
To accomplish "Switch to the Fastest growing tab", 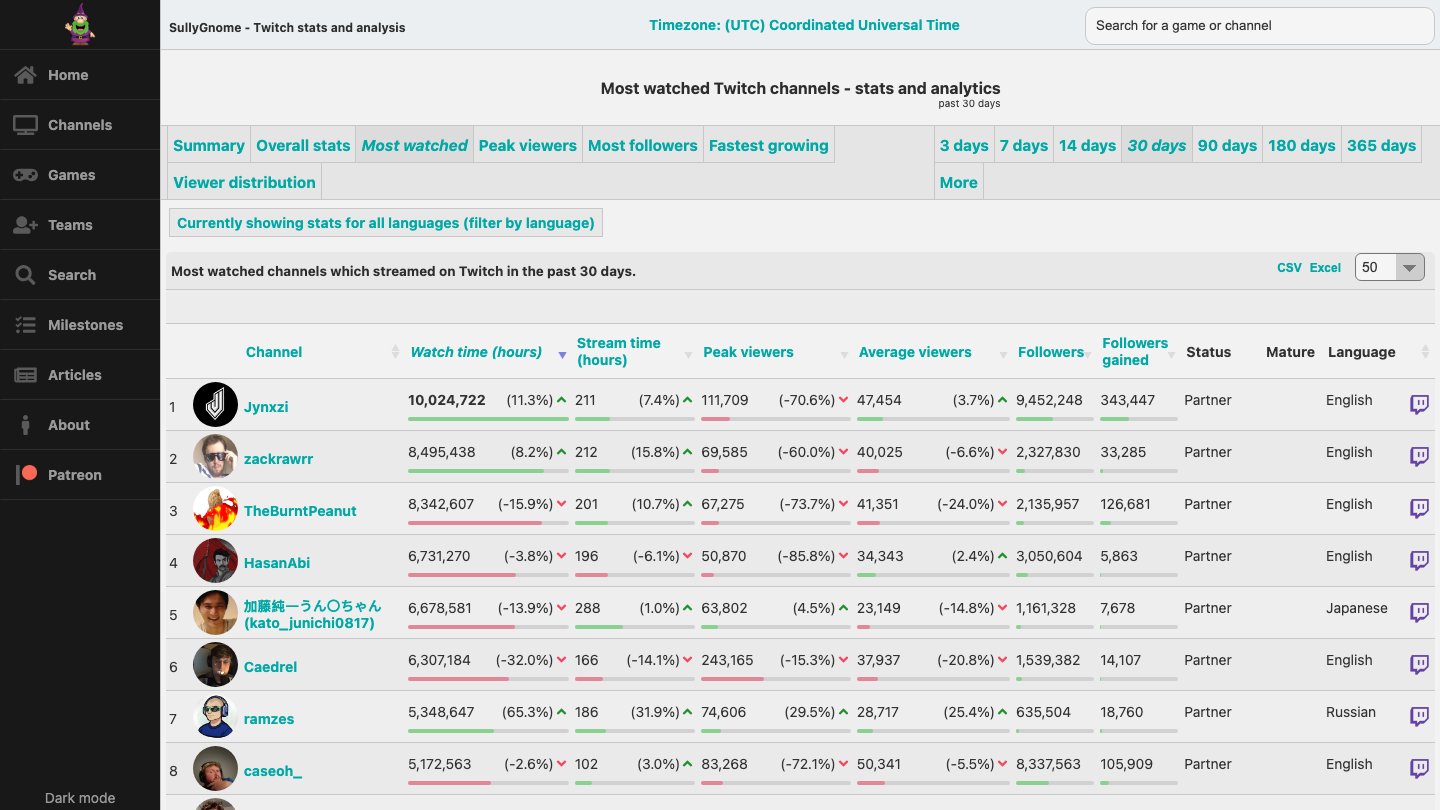I will [x=769, y=145].
